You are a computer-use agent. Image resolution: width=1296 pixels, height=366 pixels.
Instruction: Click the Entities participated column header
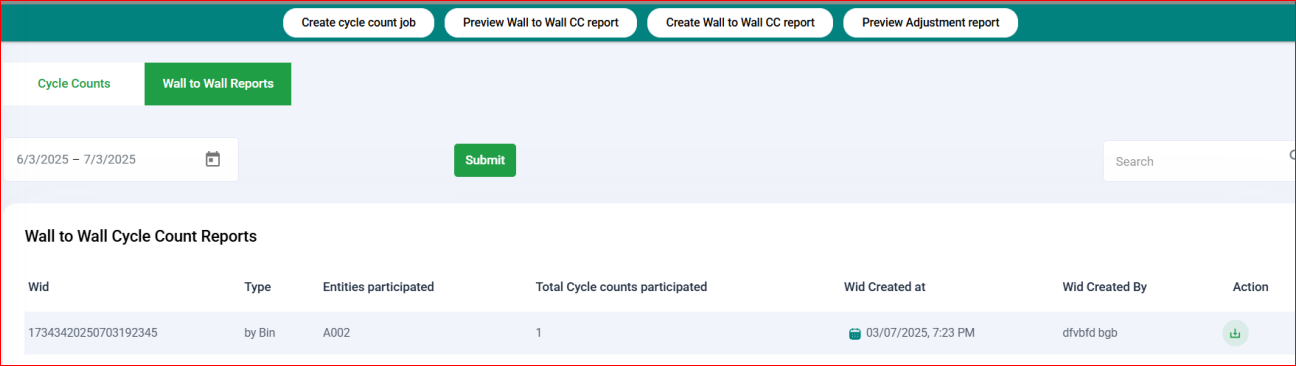click(x=379, y=287)
